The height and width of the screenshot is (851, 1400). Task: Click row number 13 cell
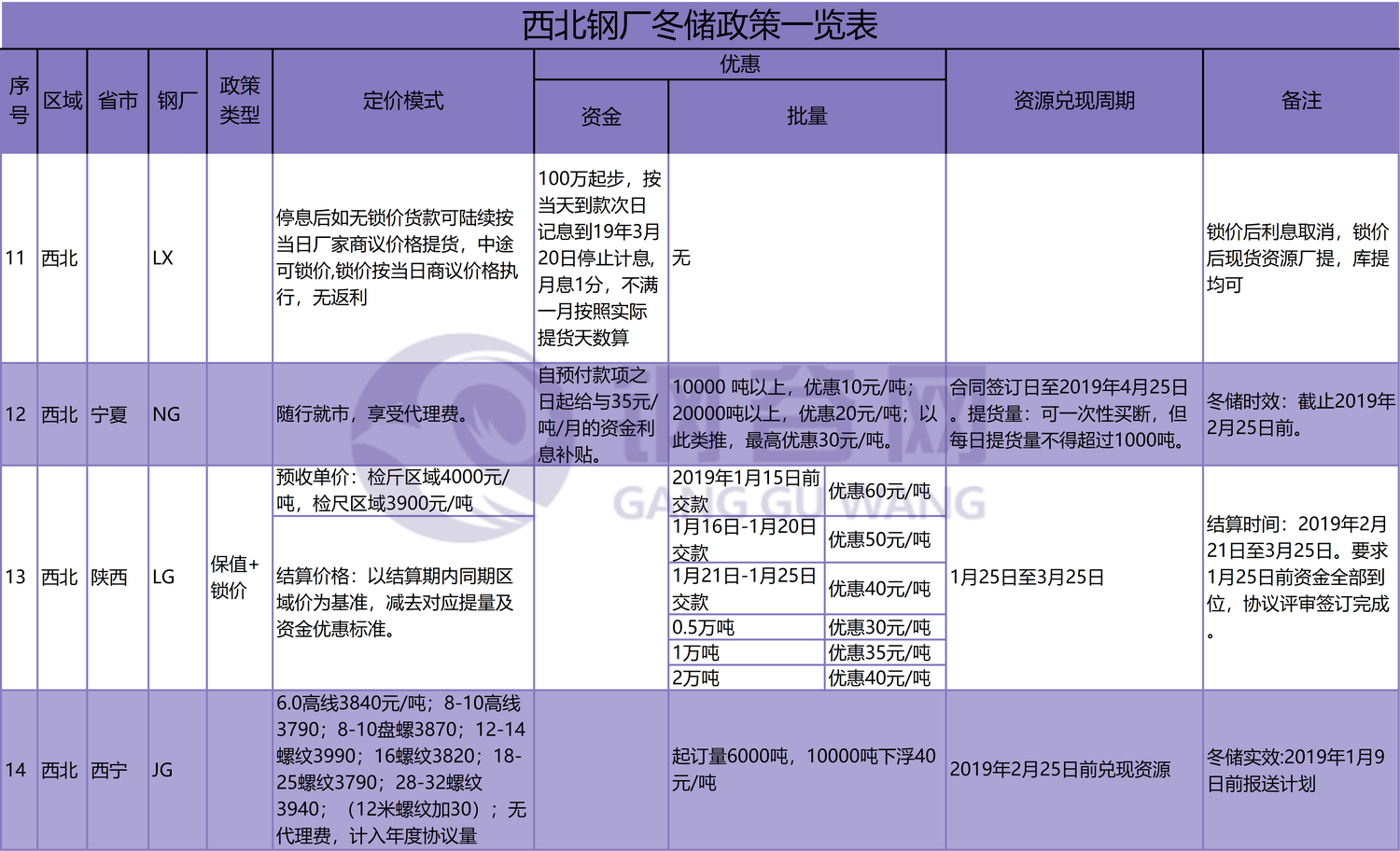(x=20, y=578)
